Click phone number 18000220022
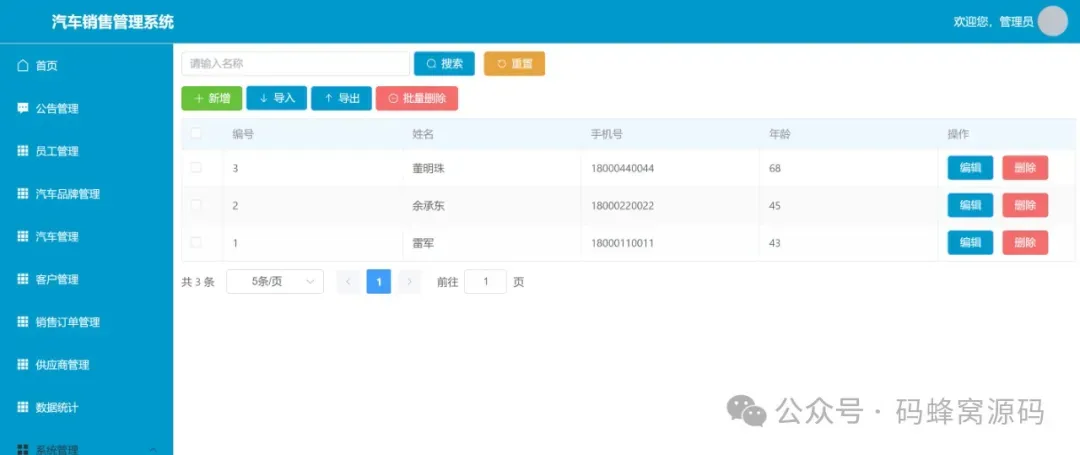 tap(623, 205)
